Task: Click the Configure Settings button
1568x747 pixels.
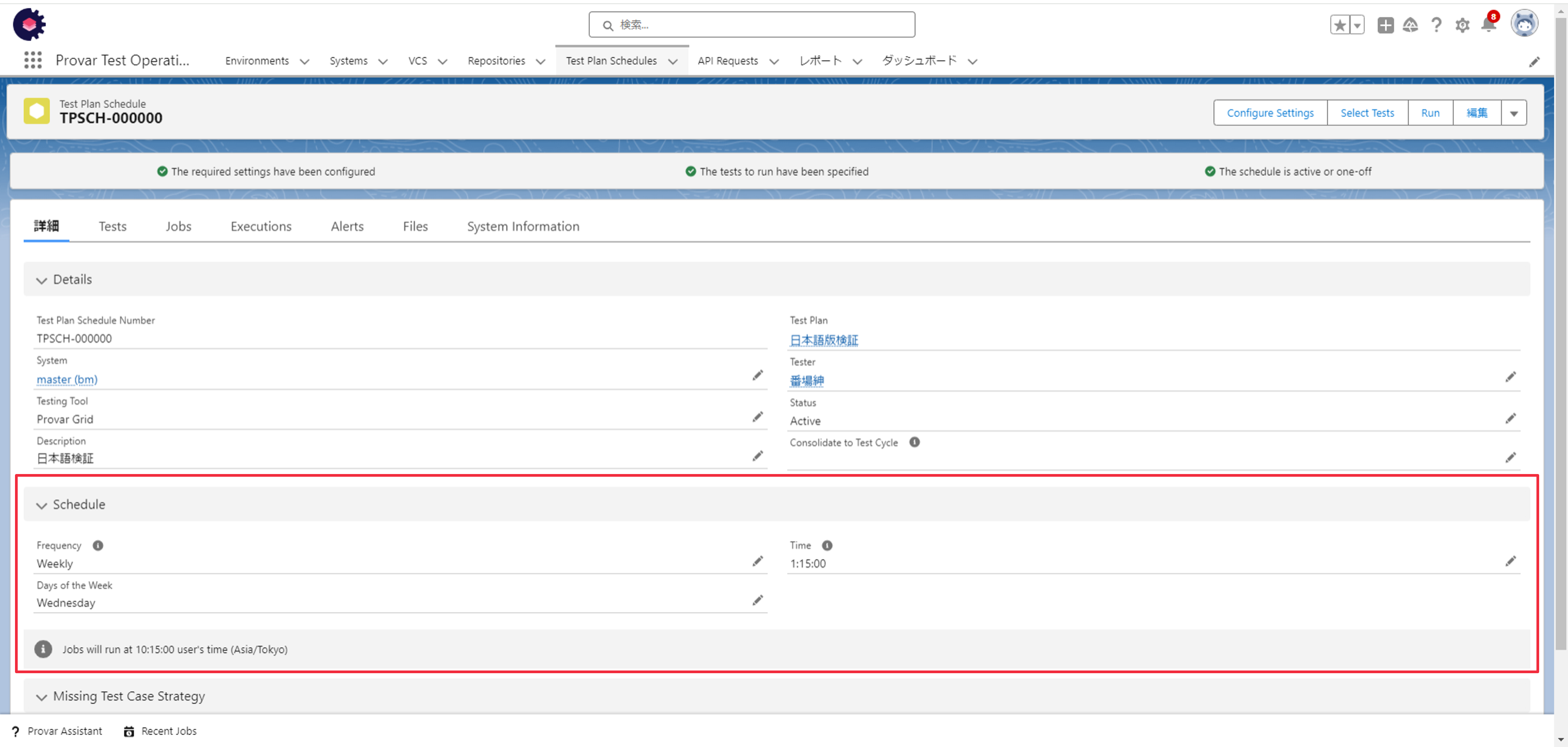Action: click(x=1270, y=113)
